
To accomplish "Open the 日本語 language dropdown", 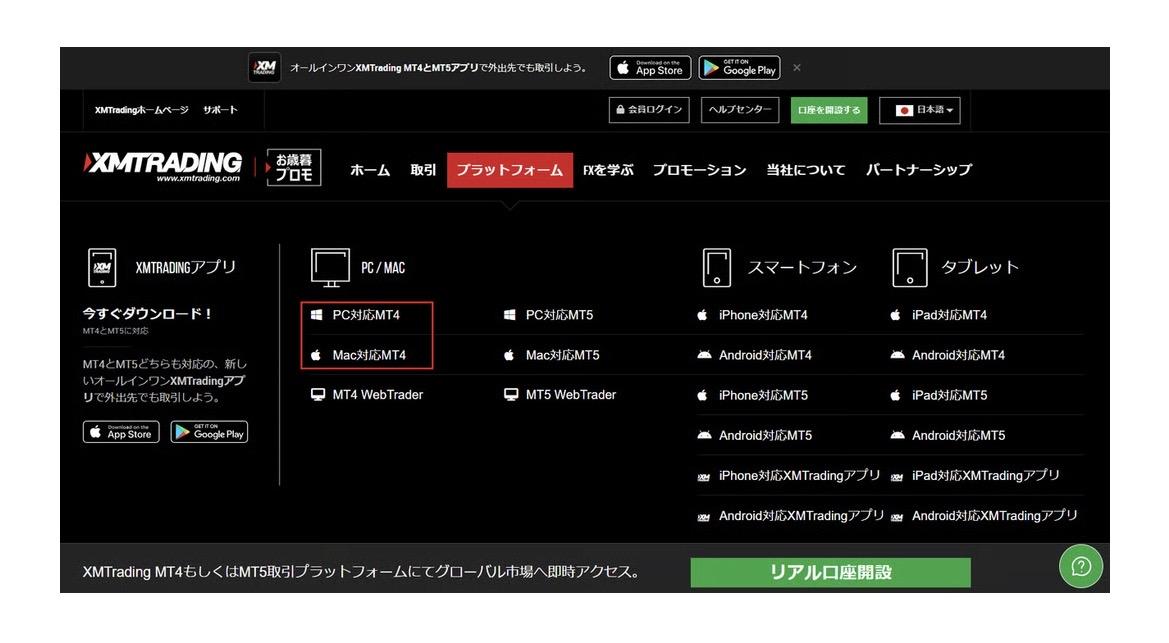I will click(x=919, y=110).
